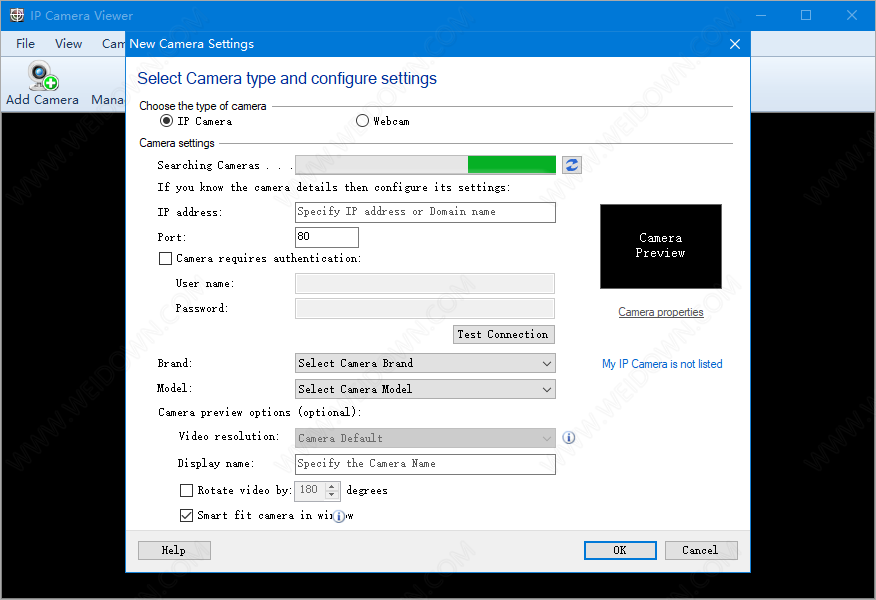Click the Display name input field

[x=425, y=464]
